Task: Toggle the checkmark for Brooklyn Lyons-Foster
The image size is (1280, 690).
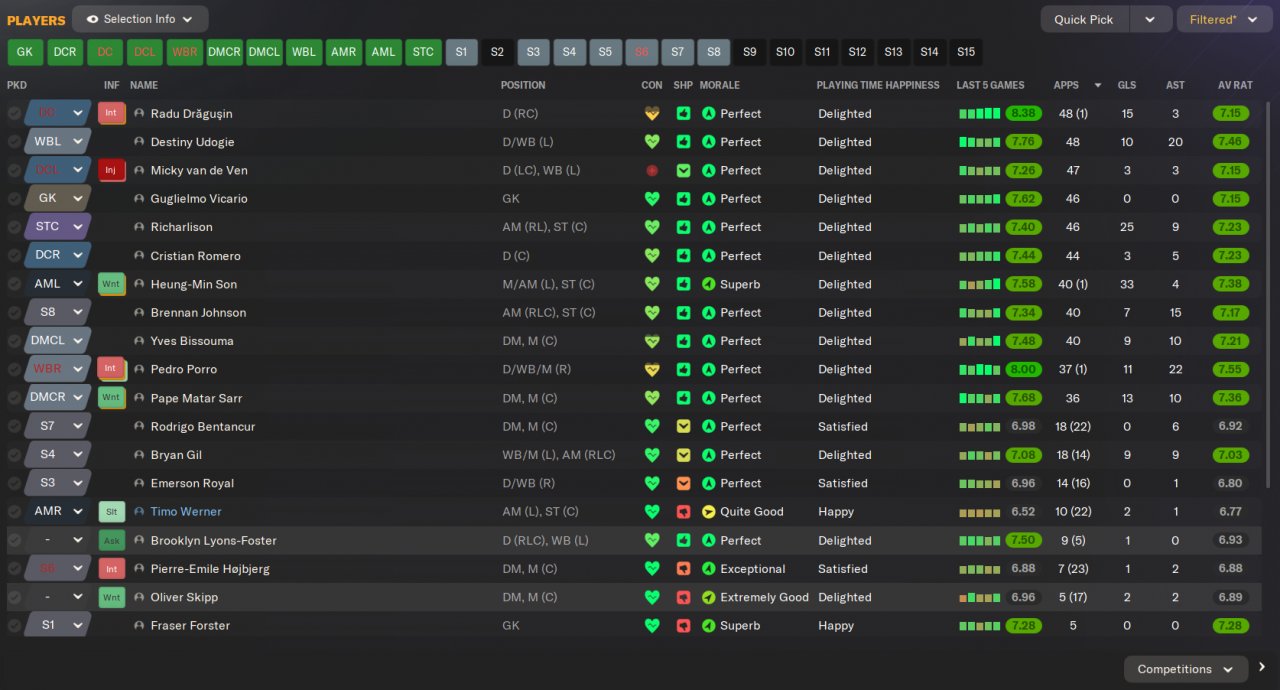Action: (14, 541)
